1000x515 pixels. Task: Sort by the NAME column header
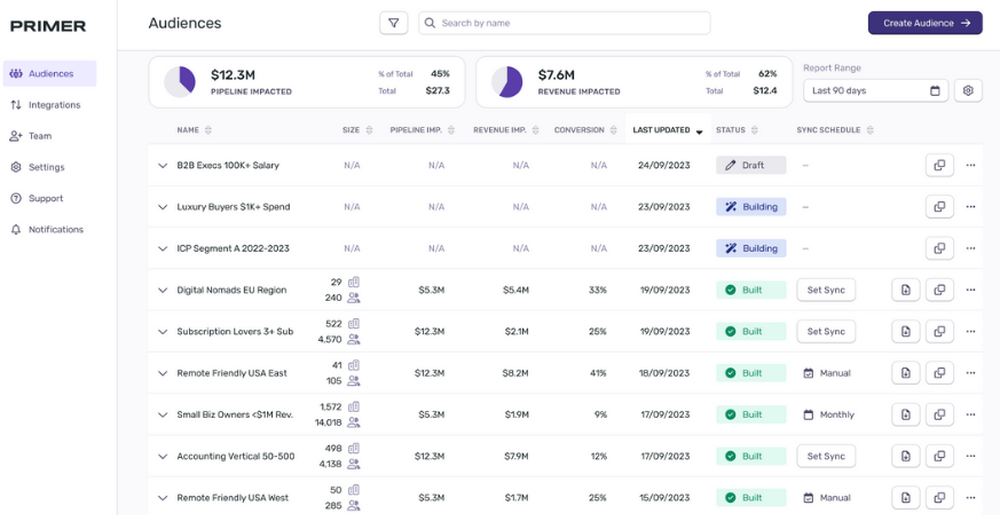click(194, 130)
